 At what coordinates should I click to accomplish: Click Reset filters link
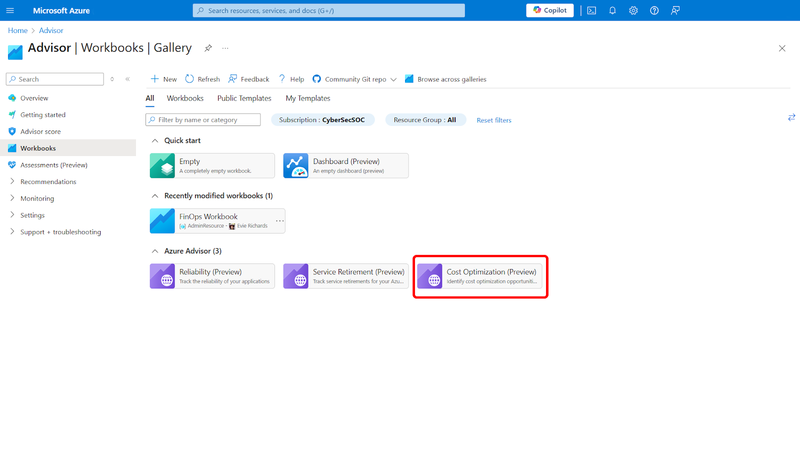pos(494,120)
